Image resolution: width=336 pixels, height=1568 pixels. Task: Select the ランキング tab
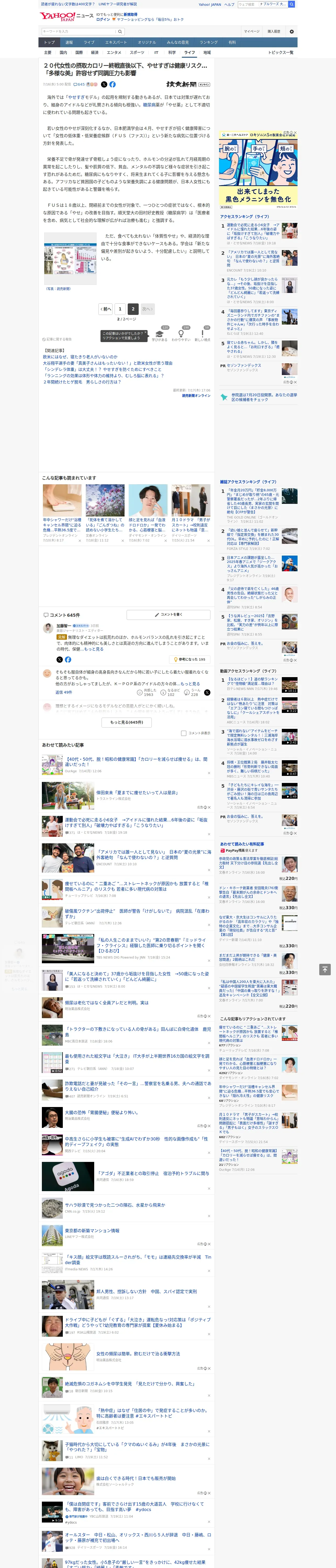(209, 43)
